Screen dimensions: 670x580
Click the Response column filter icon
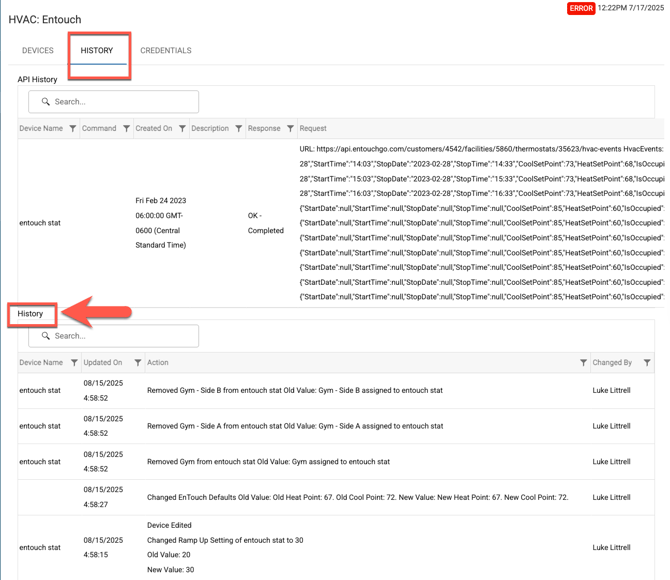[291, 129]
